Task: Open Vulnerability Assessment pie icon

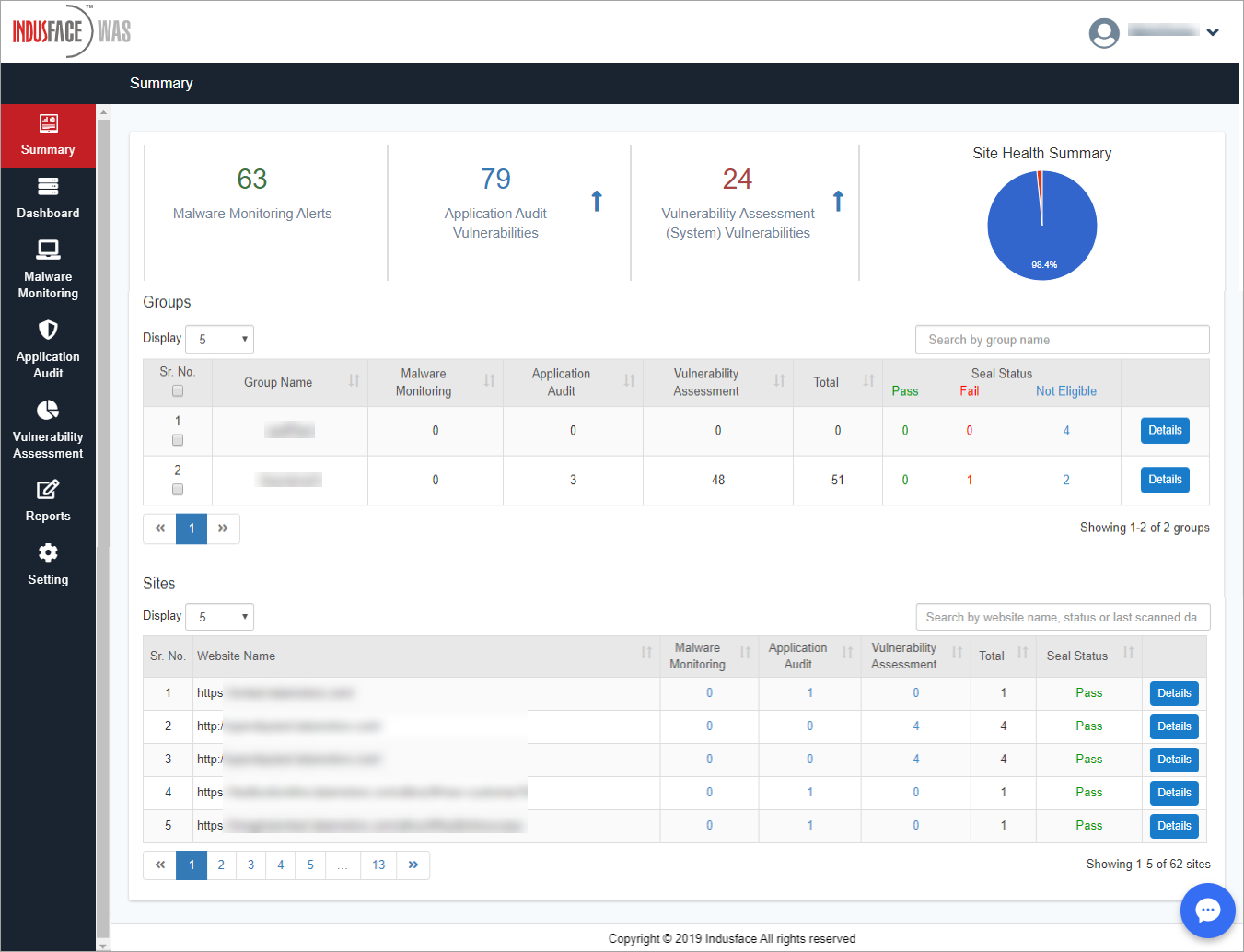Action: (x=48, y=410)
